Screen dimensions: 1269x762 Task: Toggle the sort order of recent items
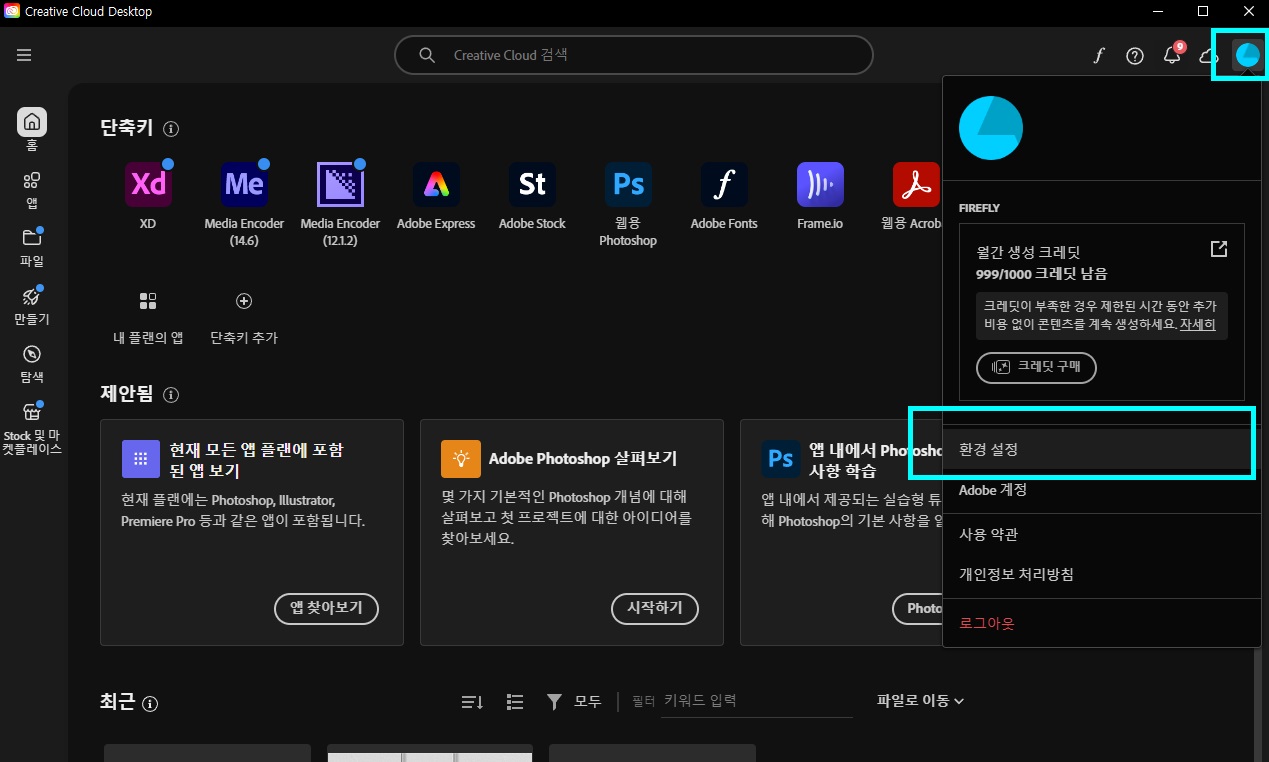click(470, 701)
